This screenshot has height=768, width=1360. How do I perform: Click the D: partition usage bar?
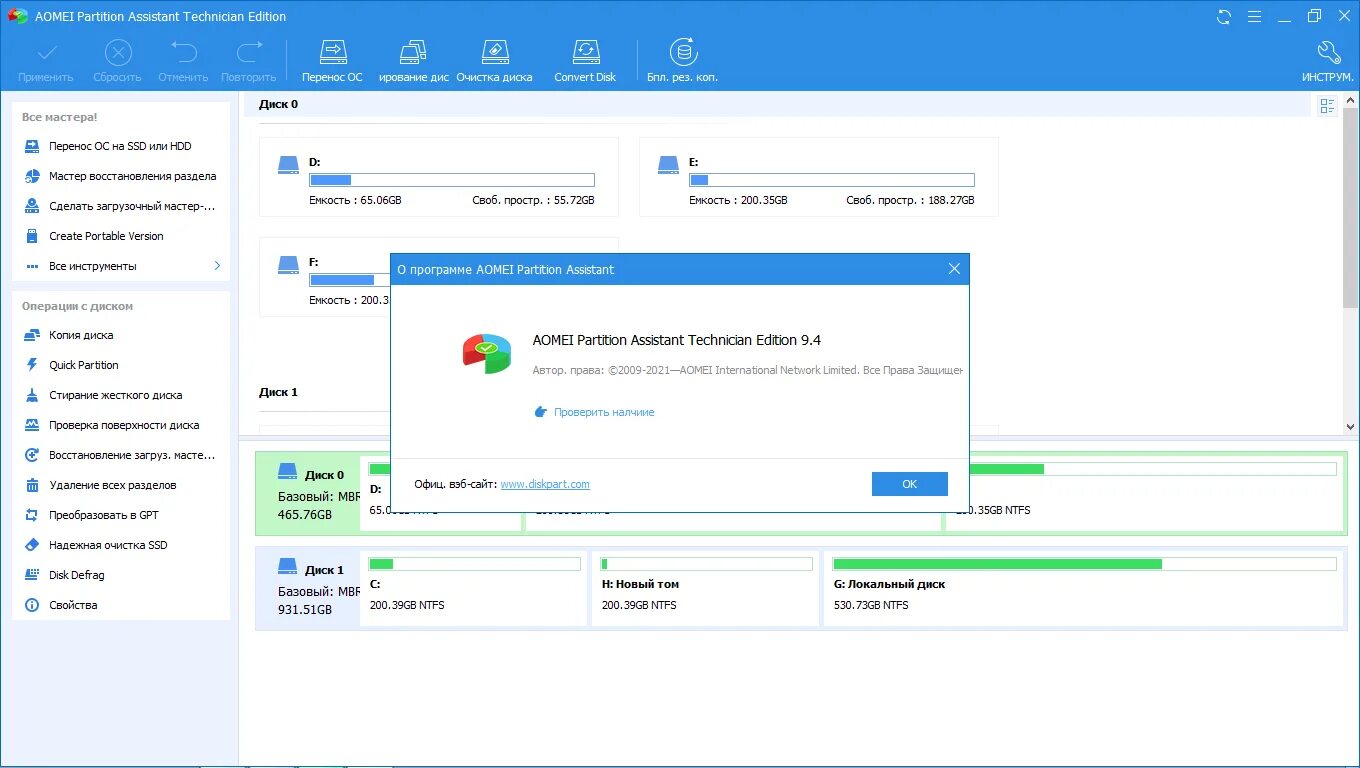(x=452, y=180)
